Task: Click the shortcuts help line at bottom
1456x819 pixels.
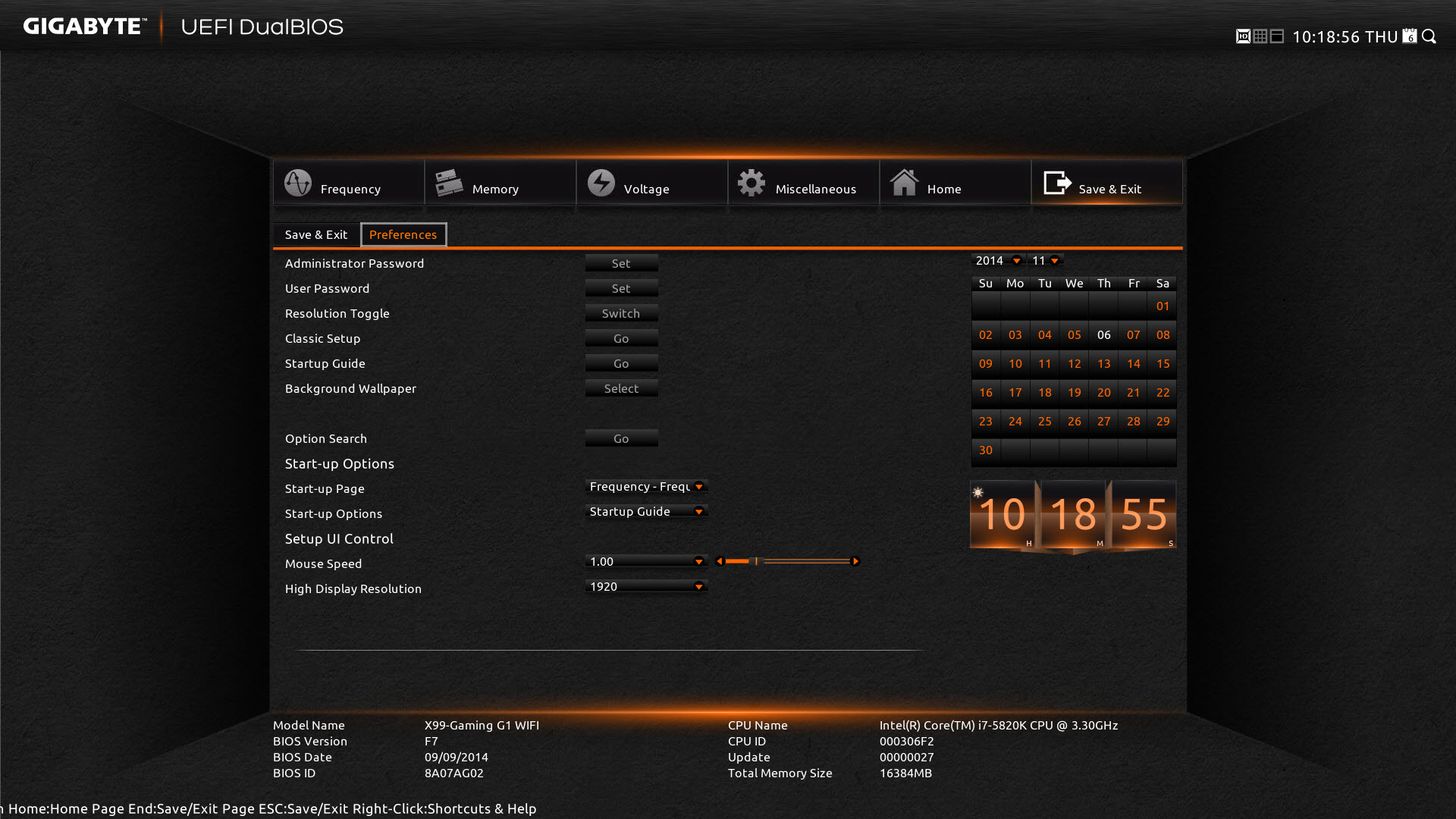Action: [269, 808]
